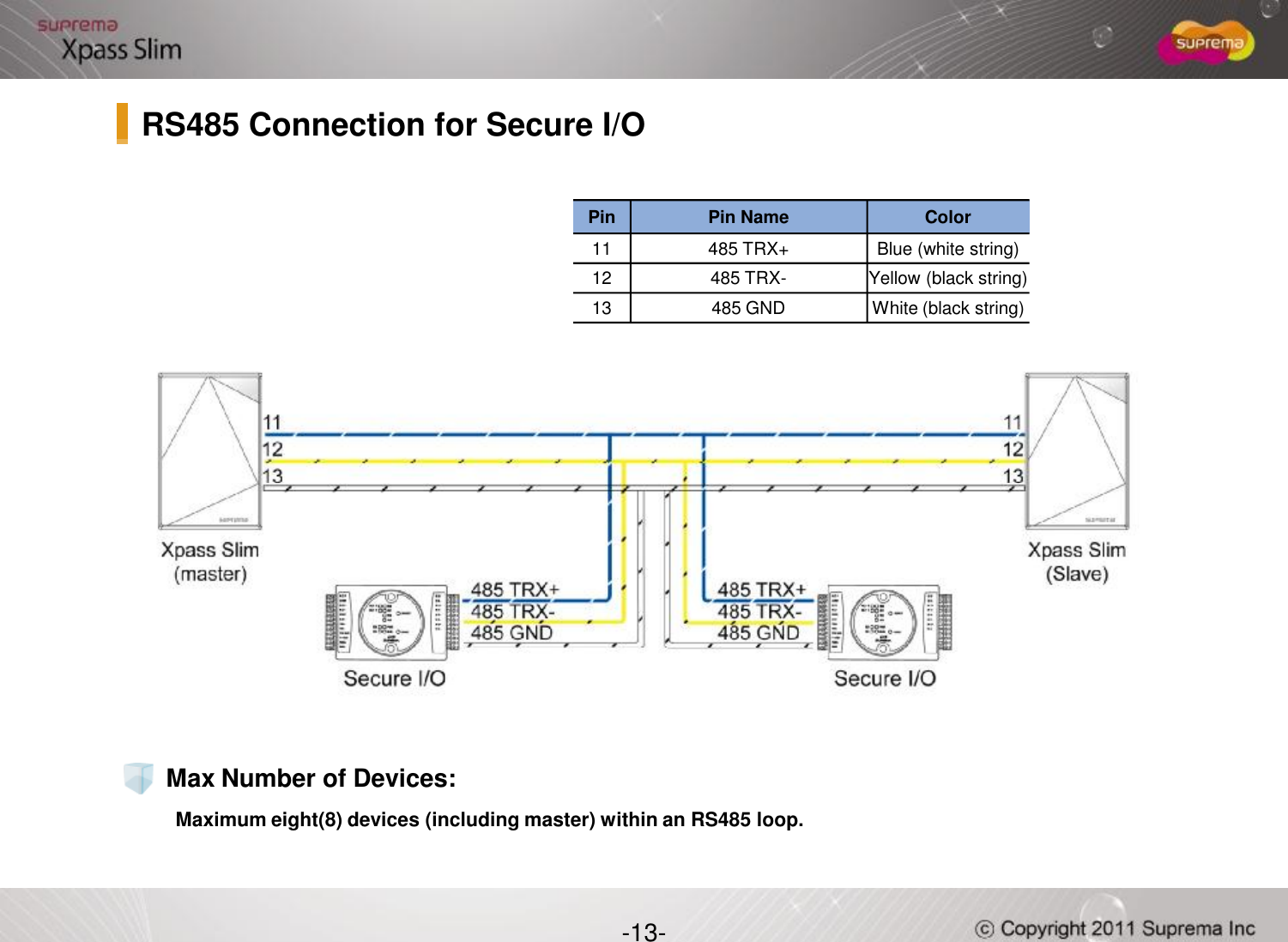Click pin label 11 on master device

[272, 422]
